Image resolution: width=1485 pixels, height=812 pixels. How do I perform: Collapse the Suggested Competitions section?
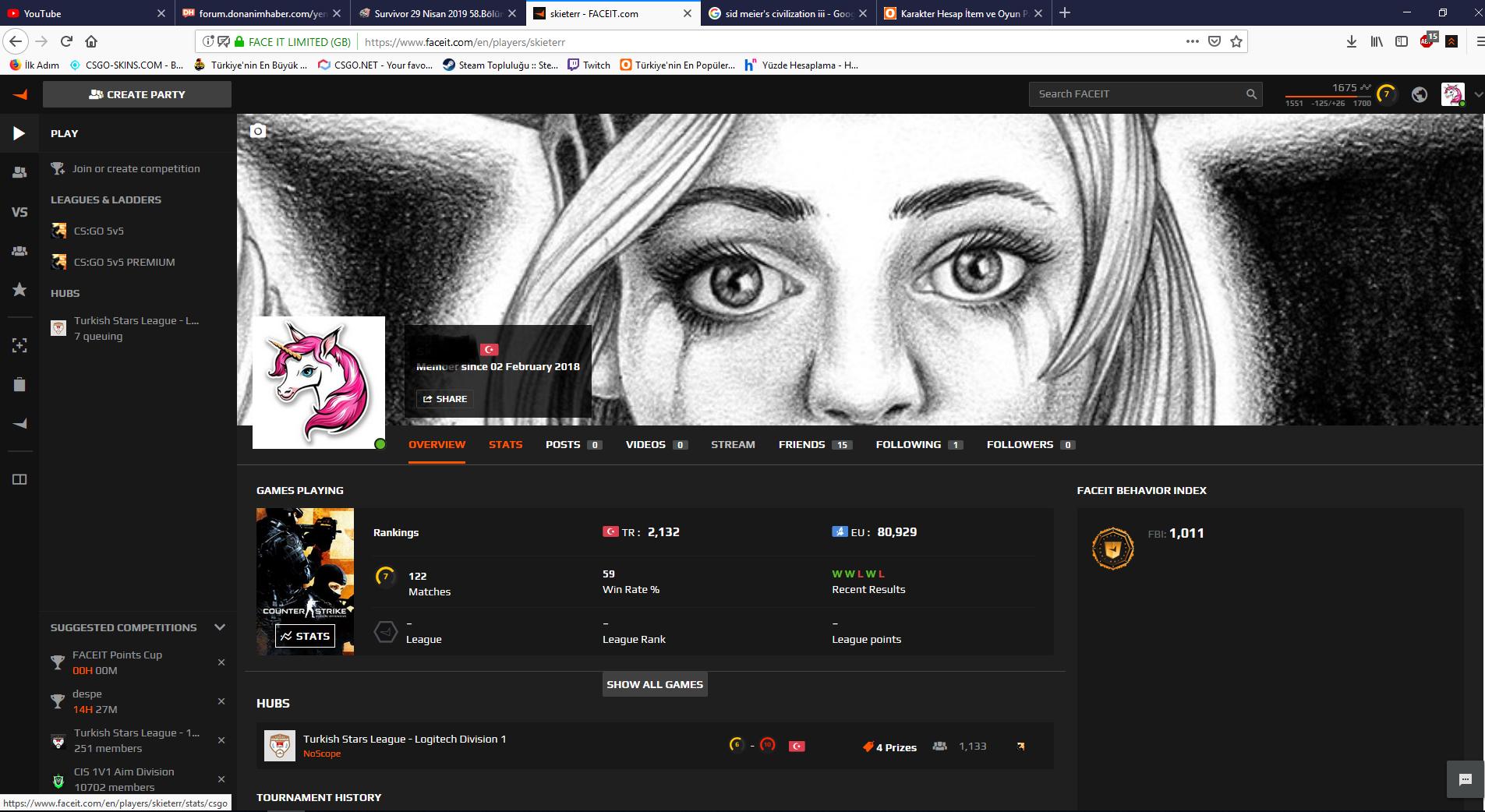coord(220,627)
